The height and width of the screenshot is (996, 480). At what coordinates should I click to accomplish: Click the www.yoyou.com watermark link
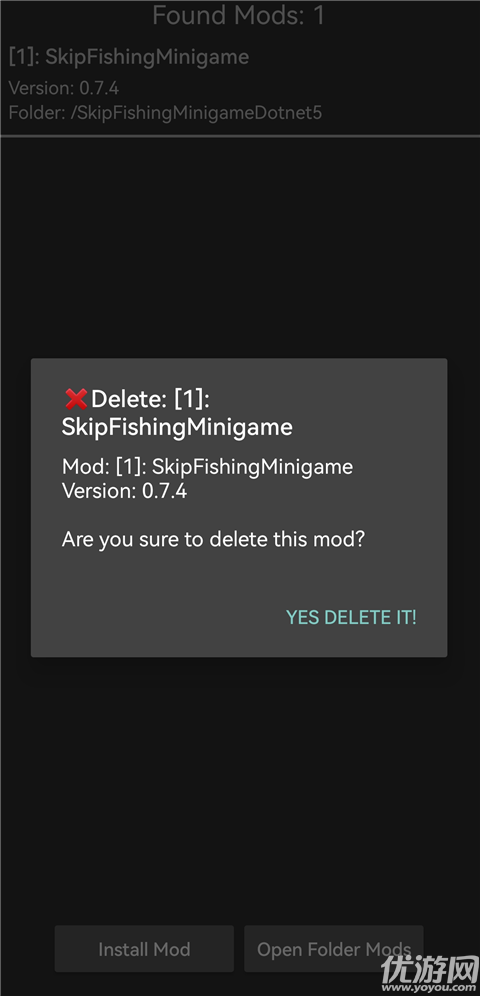point(441,986)
